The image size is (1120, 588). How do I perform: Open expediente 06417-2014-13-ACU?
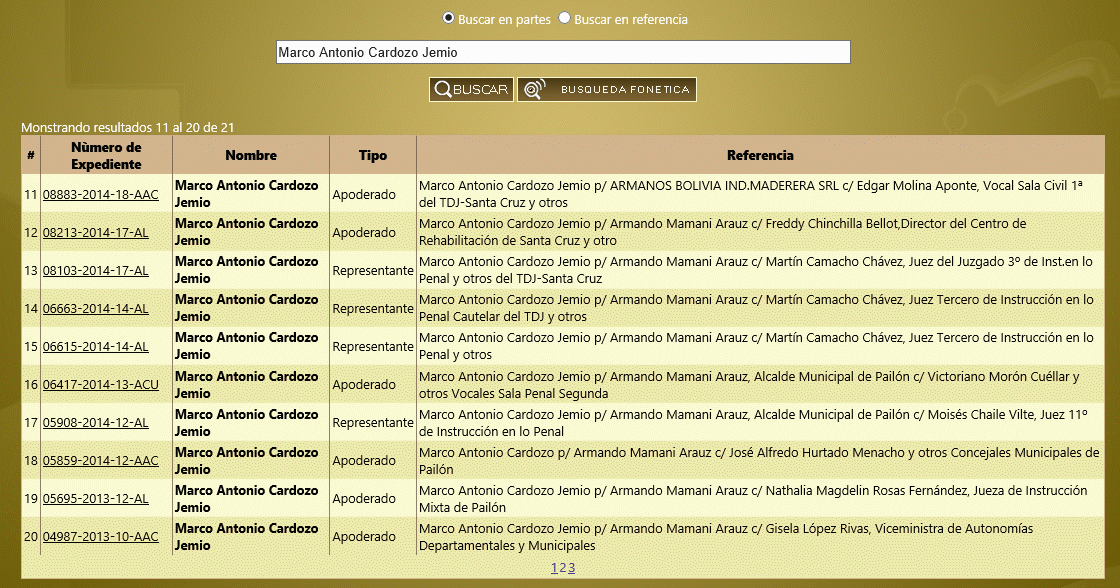(x=100, y=385)
